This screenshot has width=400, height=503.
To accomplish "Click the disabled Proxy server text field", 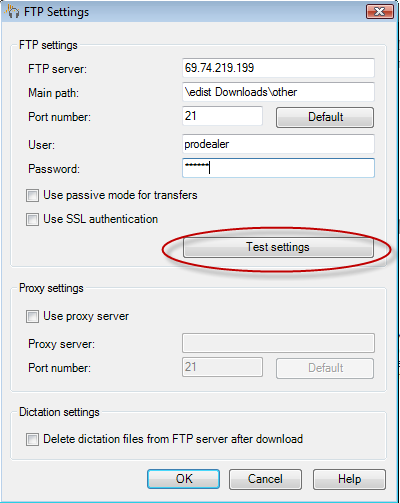I will click(278, 343).
